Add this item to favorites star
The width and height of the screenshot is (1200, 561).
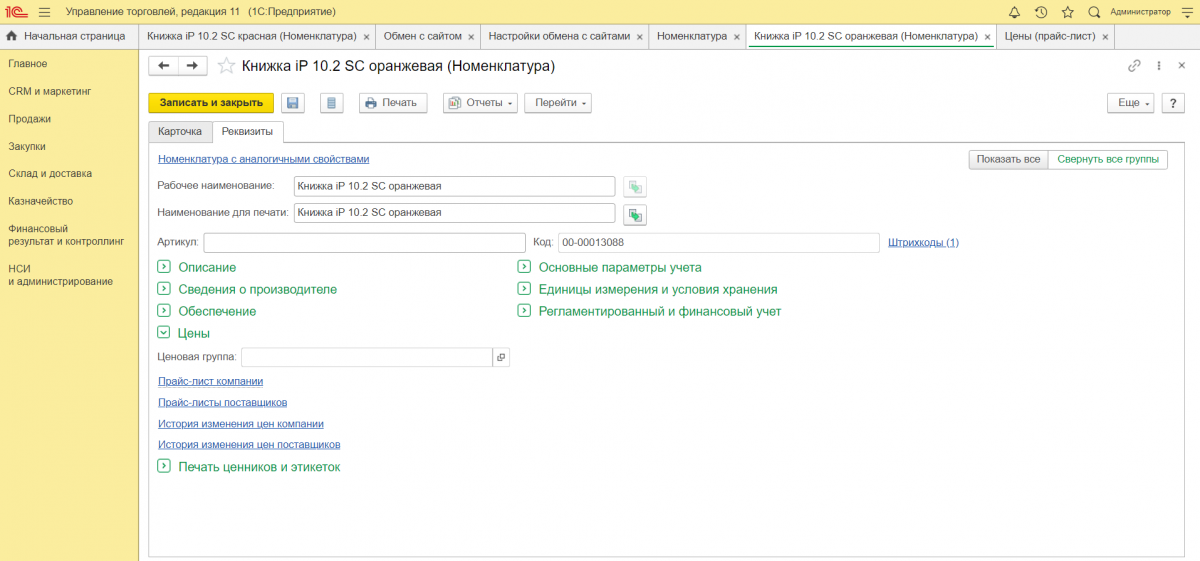[x=226, y=66]
